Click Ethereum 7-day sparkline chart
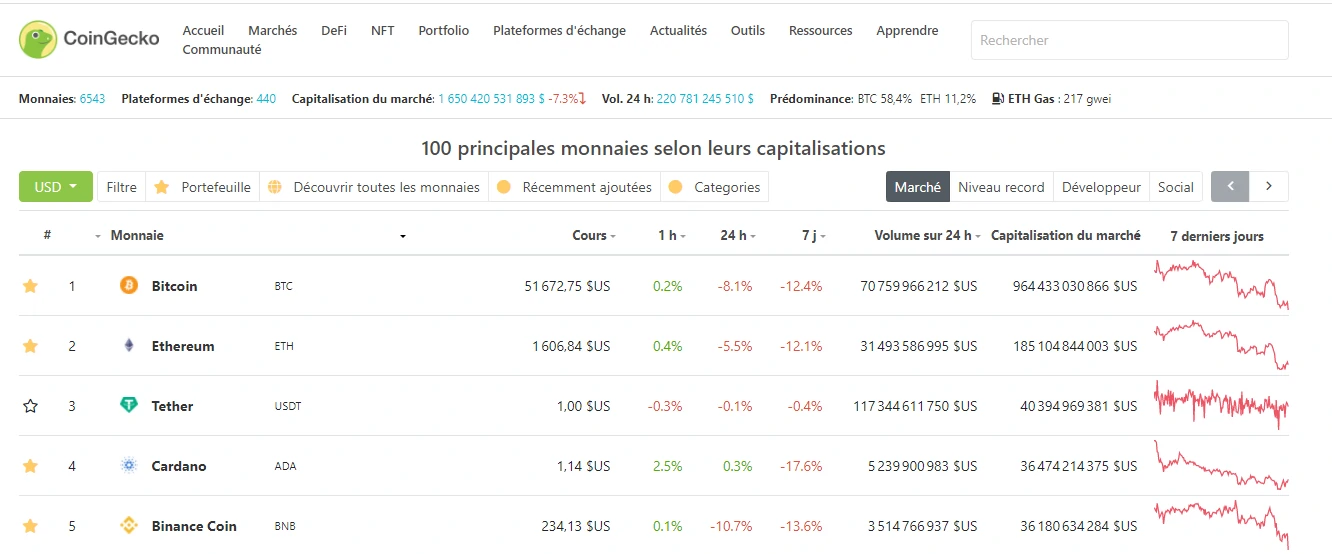1332x554 pixels. [x=1221, y=345]
